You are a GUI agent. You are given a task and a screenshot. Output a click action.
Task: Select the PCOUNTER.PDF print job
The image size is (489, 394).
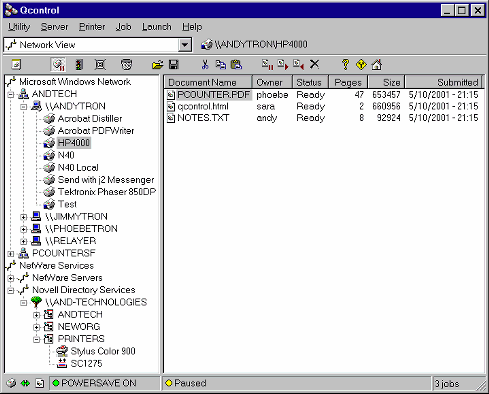[213, 95]
